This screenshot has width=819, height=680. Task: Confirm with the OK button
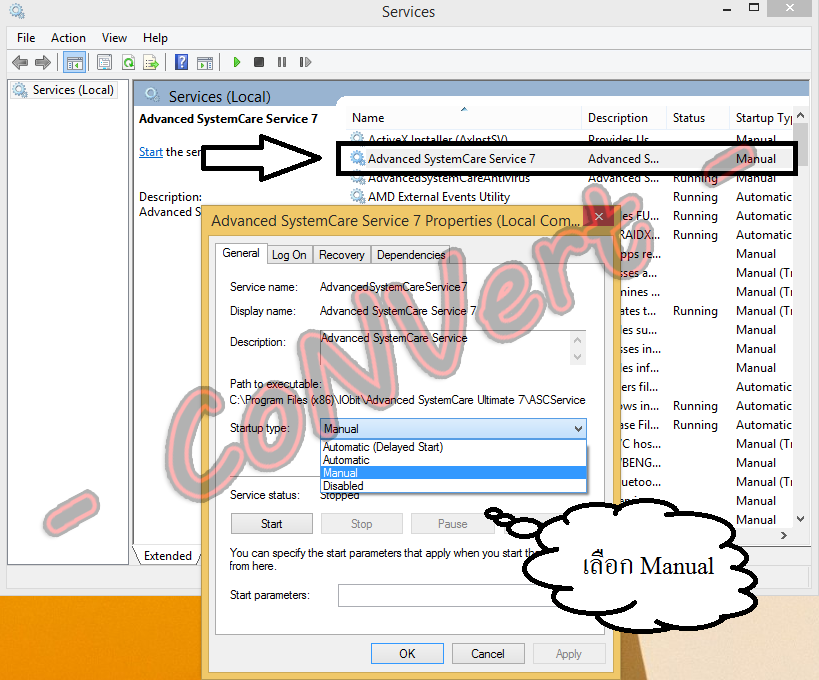click(407, 654)
